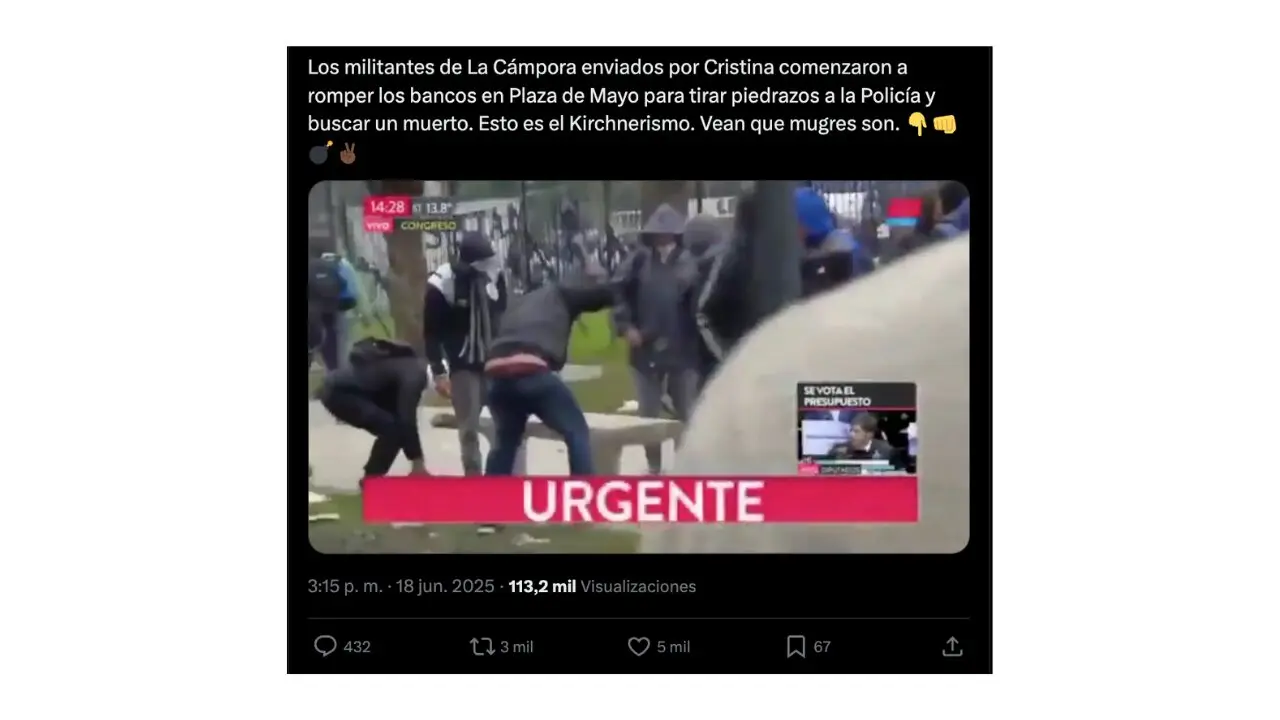Click the reply speech bubble icon
1280x720 pixels.
325,646
